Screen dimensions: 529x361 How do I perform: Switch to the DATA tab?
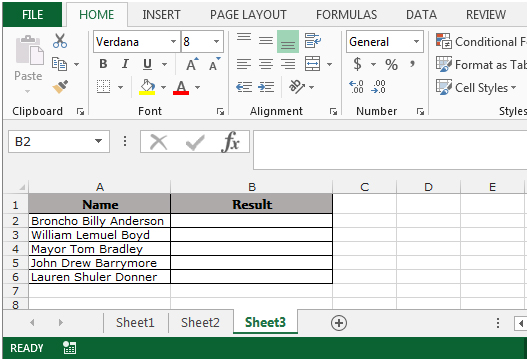[421, 15]
